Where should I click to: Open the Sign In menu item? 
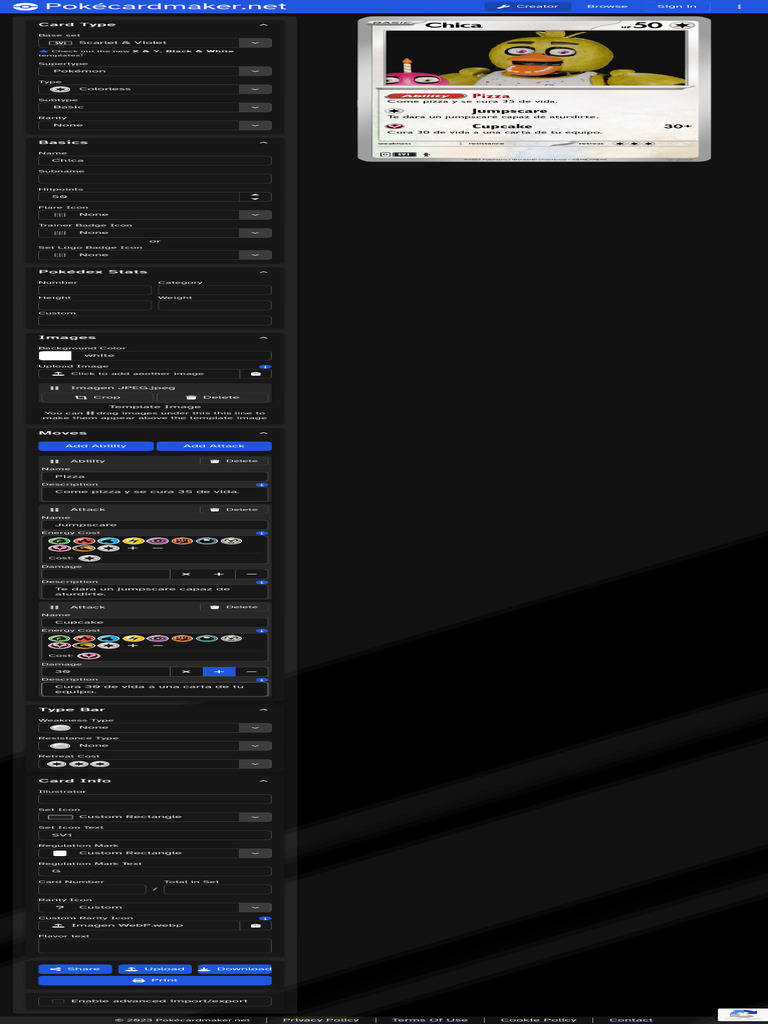point(677,7)
